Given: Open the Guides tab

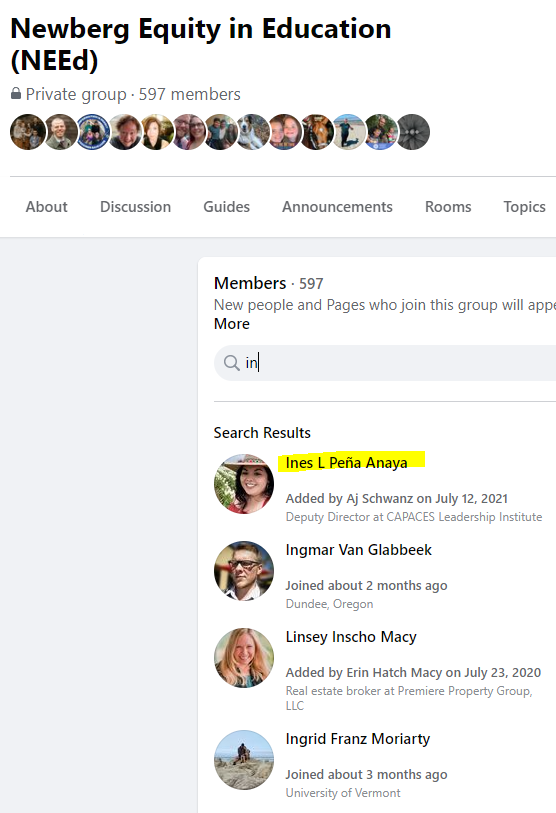Looking at the screenshot, I should click(x=227, y=207).
